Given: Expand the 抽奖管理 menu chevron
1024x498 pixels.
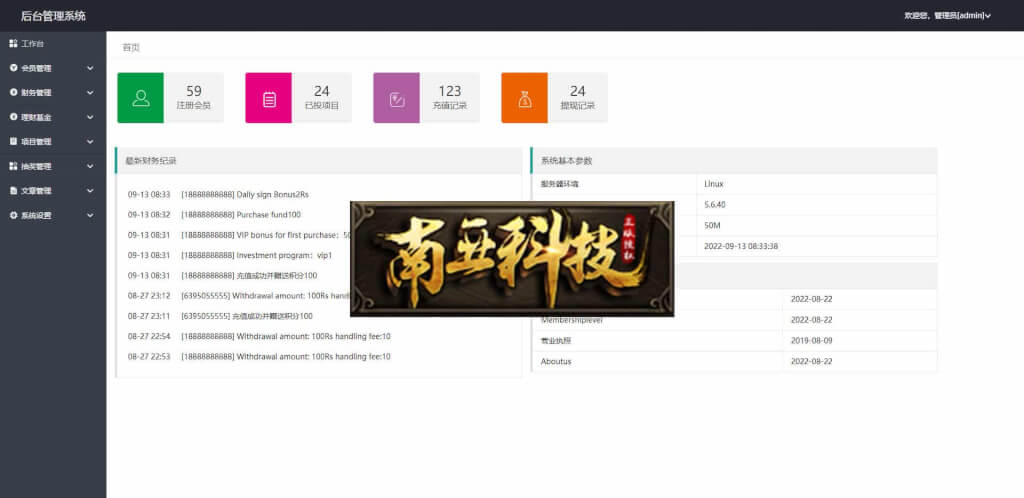Looking at the screenshot, I should 90,166.
